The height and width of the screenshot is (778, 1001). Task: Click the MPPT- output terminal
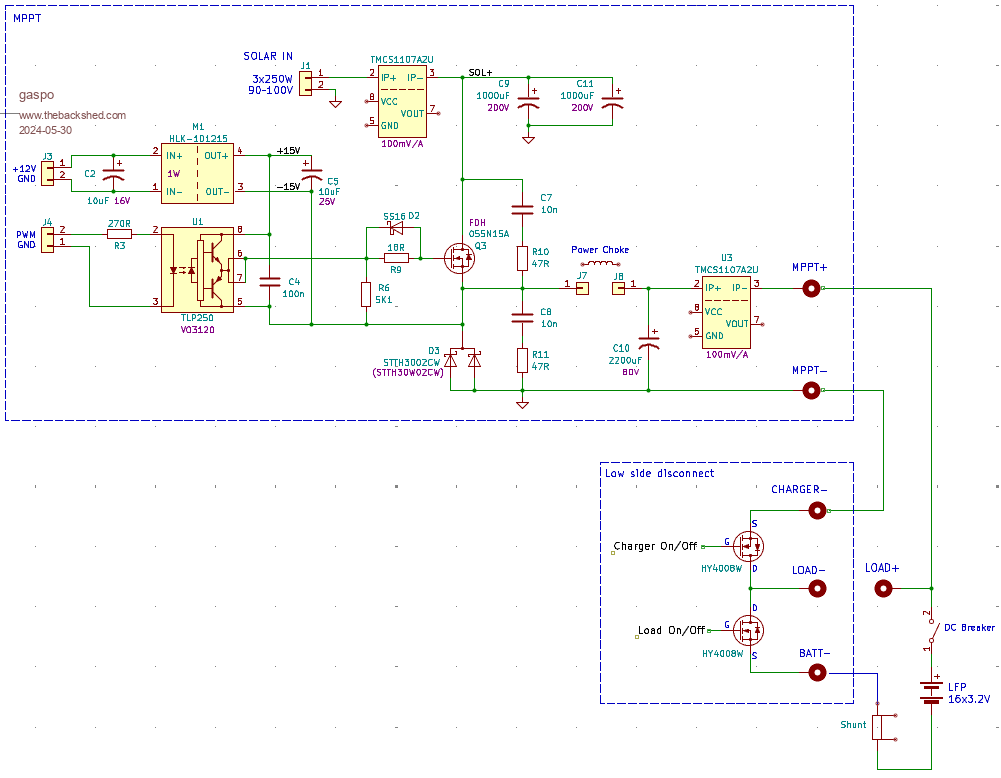tap(812, 390)
